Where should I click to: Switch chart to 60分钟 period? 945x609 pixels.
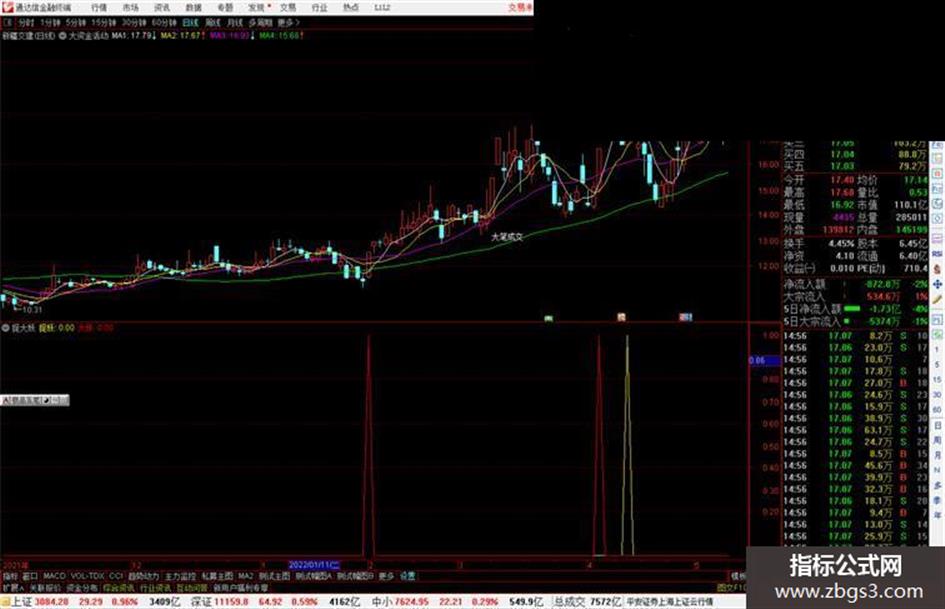(x=164, y=22)
